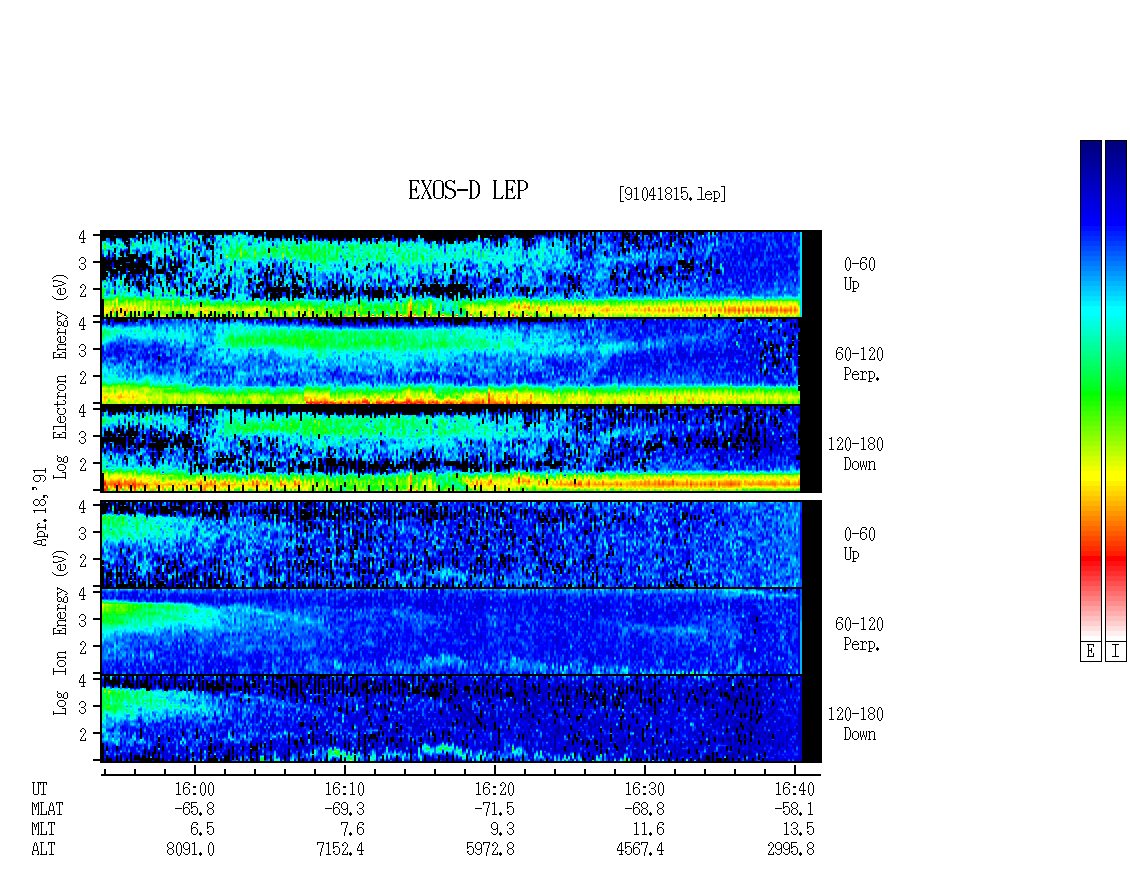This screenshot has width=1130, height=875.
Task: Click the ALT row header
Action: 43,849
